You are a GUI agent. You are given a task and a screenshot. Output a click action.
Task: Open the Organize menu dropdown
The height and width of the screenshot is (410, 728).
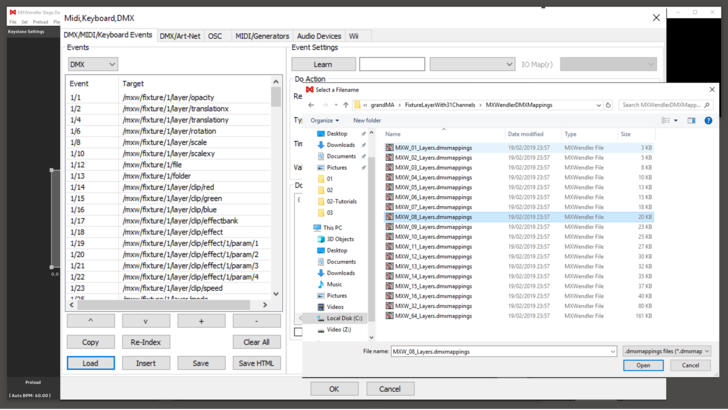pyautogui.click(x=325, y=120)
